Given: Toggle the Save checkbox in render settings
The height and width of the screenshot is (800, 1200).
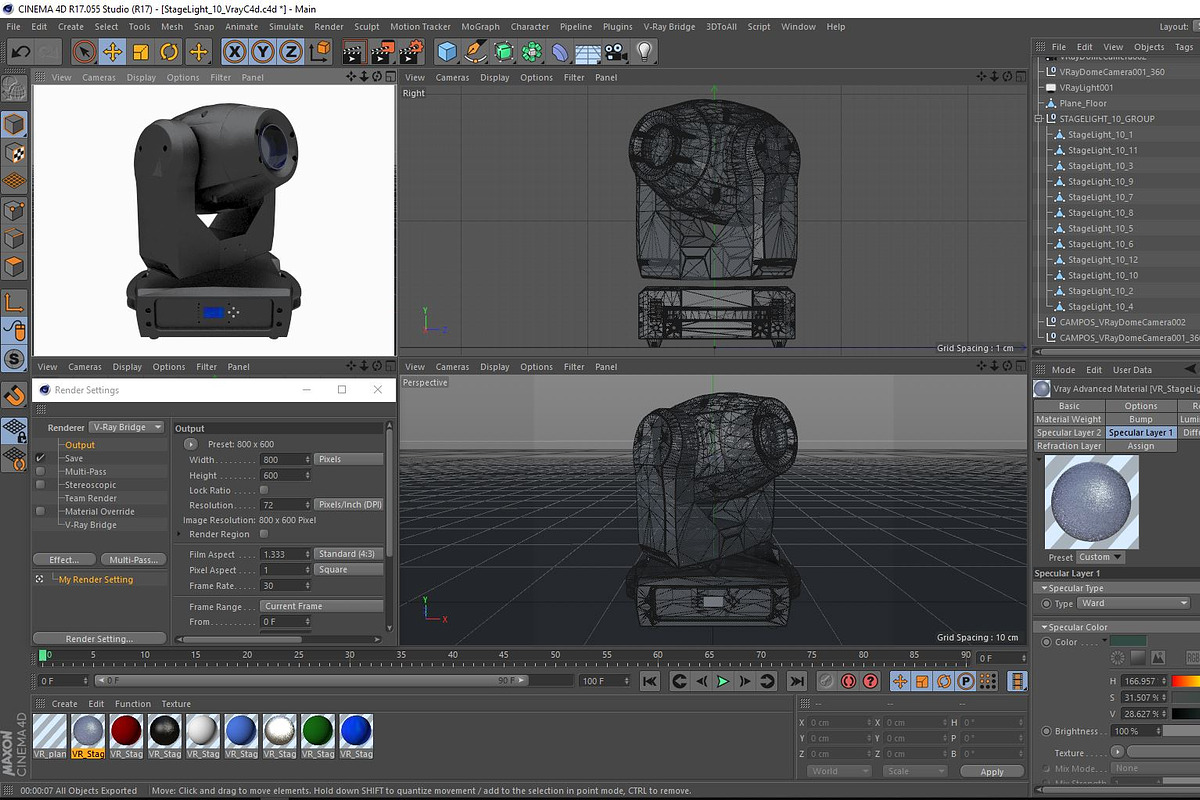Looking at the screenshot, I should point(40,458).
